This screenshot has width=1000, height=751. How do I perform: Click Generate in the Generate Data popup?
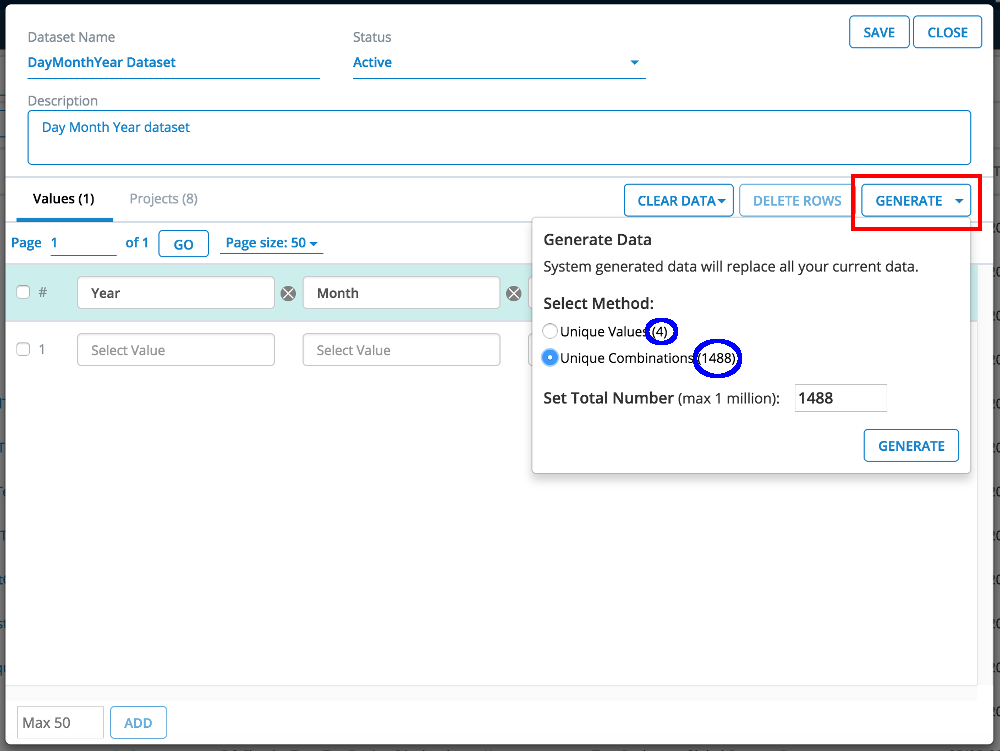(x=910, y=446)
